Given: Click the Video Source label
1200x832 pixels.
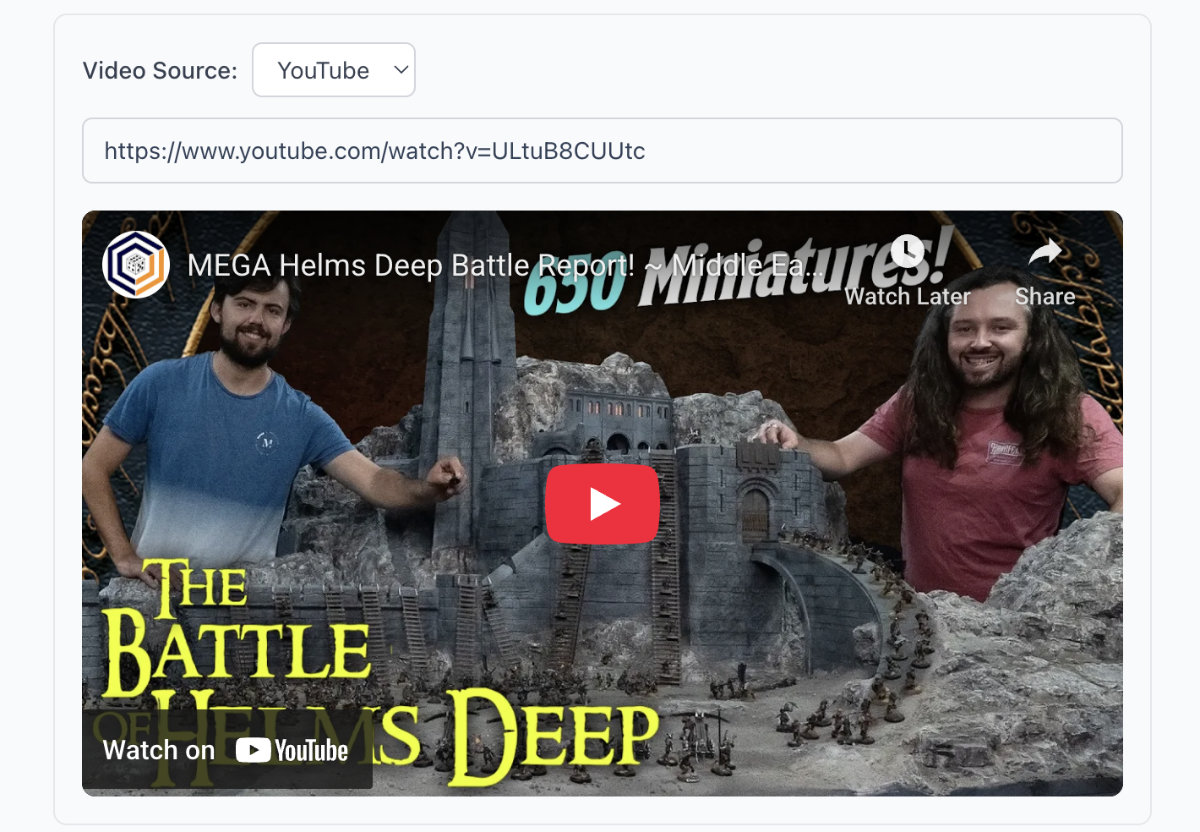Looking at the screenshot, I should point(160,70).
